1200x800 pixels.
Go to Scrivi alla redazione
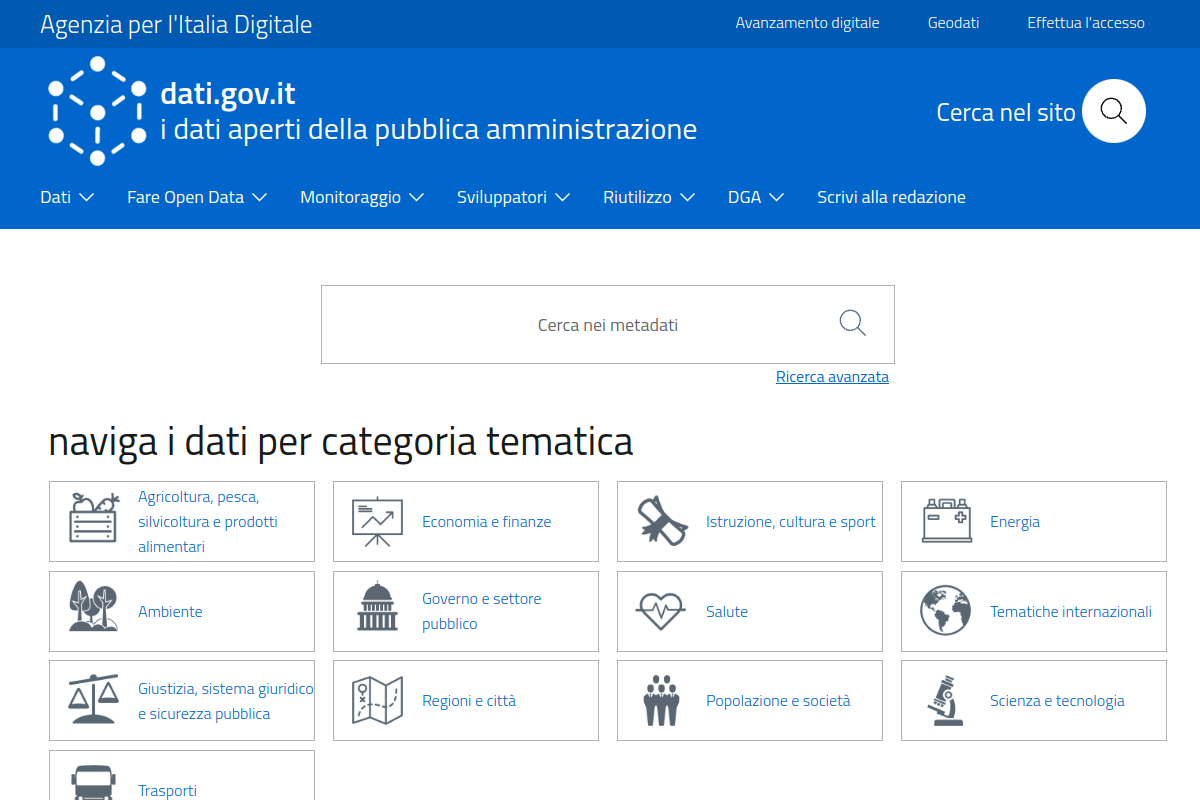[x=891, y=197]
